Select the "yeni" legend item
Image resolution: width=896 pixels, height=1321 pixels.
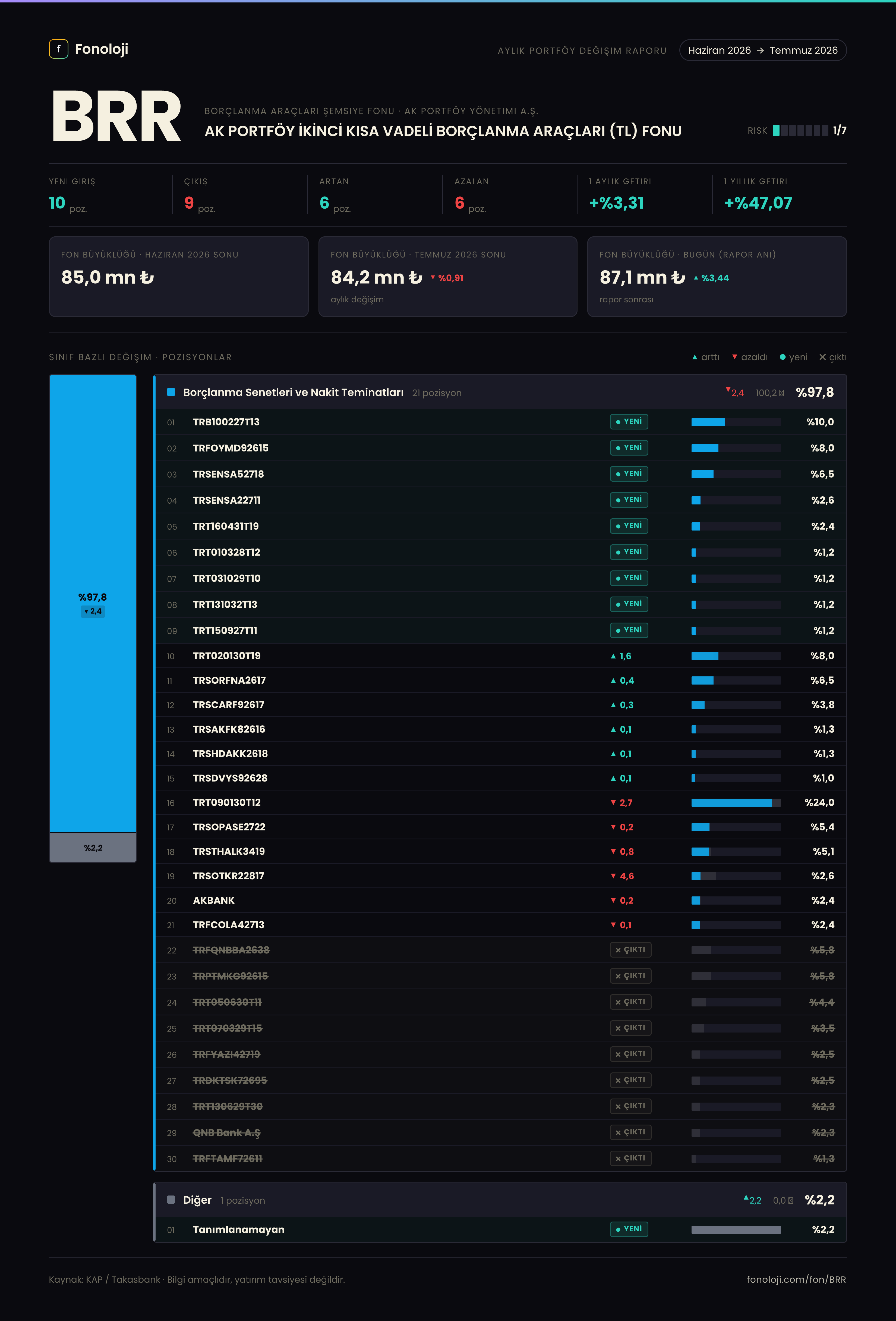pos(794,357)
